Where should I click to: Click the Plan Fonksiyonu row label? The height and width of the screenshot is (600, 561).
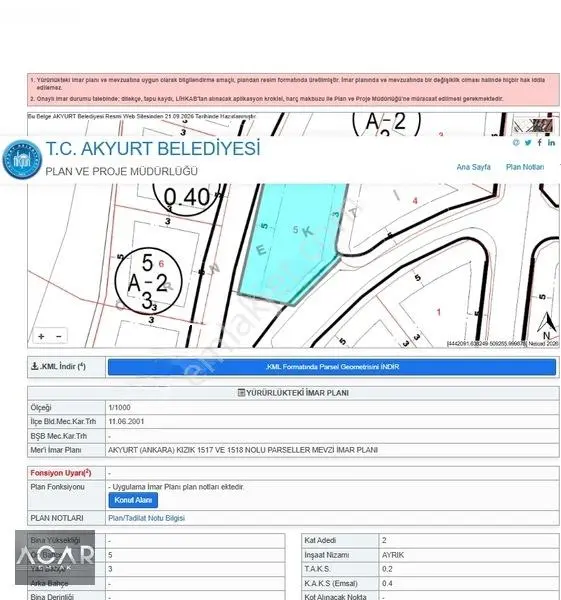click(57, 487)
